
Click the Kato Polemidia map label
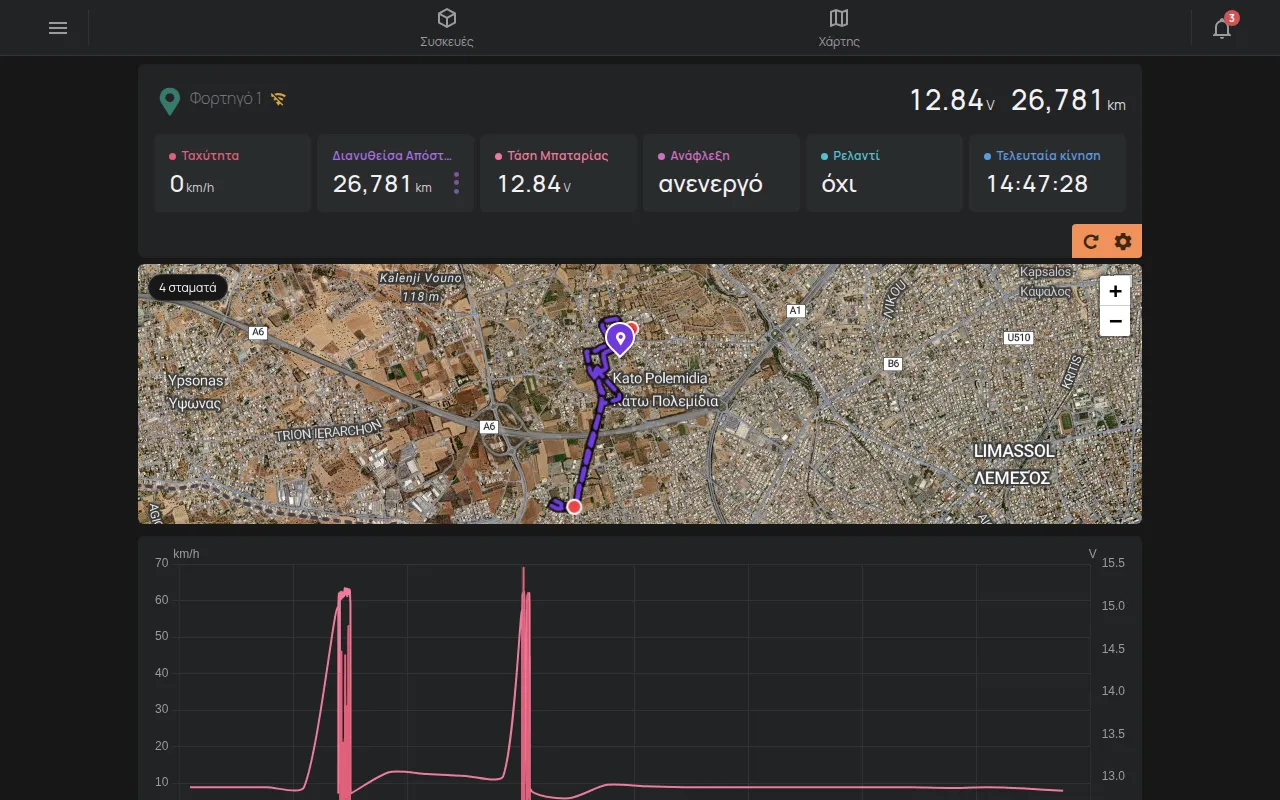tap(660, 378)
